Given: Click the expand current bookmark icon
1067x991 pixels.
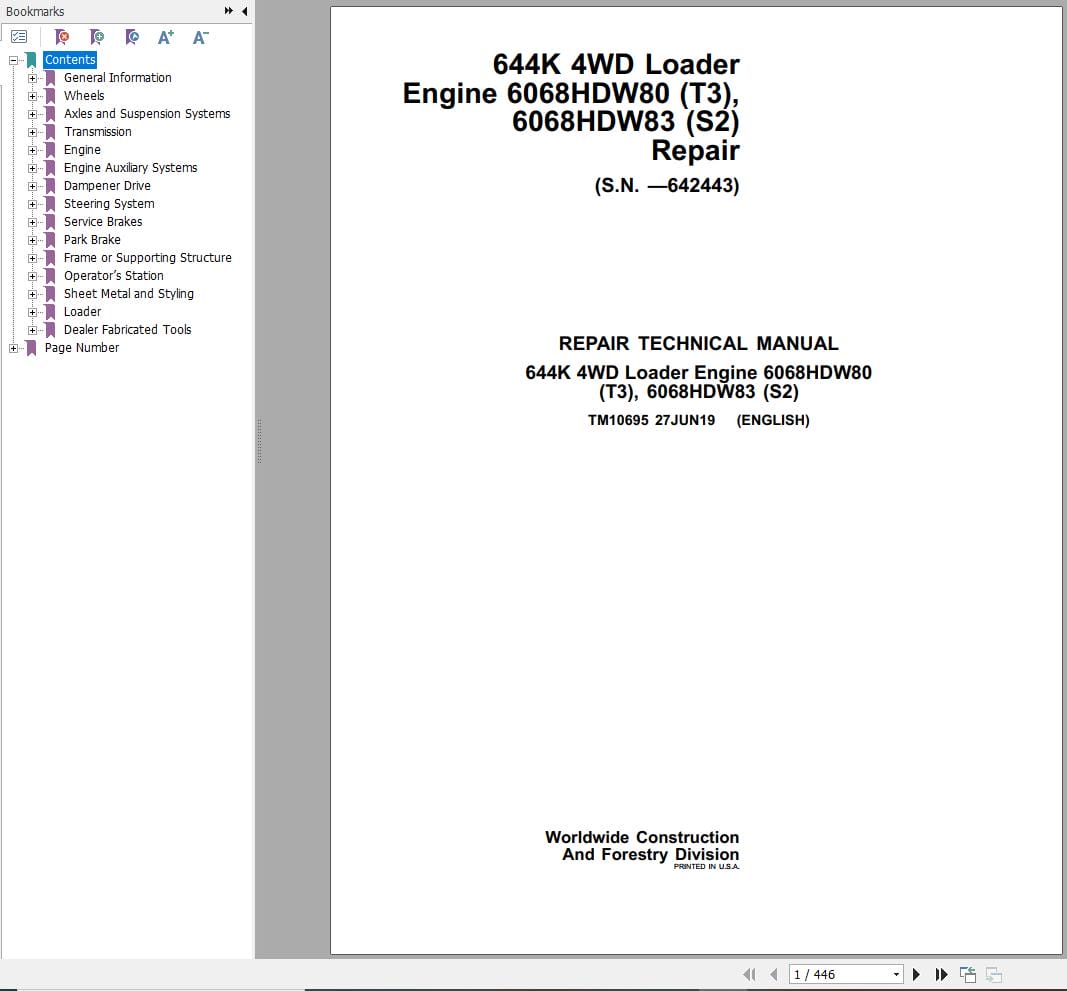Looking at the screenshot, I should [x=132, y=37].
